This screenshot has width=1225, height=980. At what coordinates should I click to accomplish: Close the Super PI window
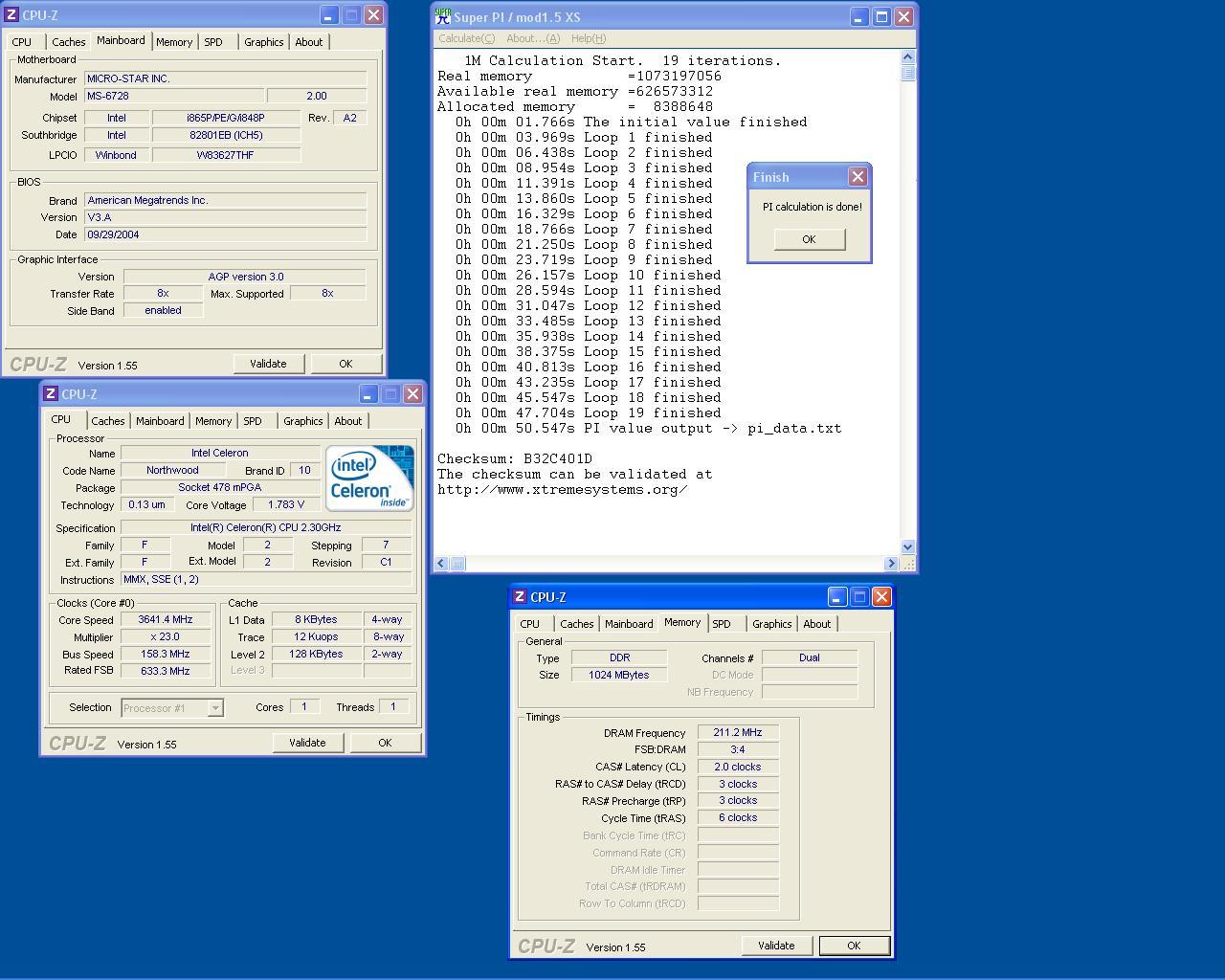coord(903,16)
